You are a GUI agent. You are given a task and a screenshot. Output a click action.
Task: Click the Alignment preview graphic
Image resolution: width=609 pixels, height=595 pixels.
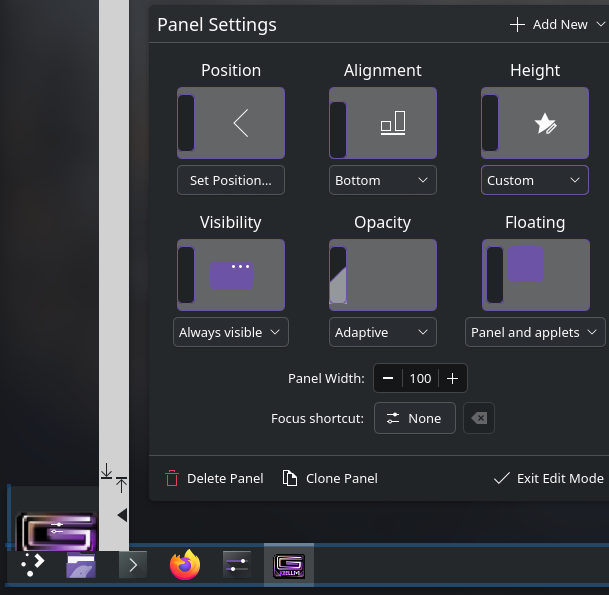(383, 123)
